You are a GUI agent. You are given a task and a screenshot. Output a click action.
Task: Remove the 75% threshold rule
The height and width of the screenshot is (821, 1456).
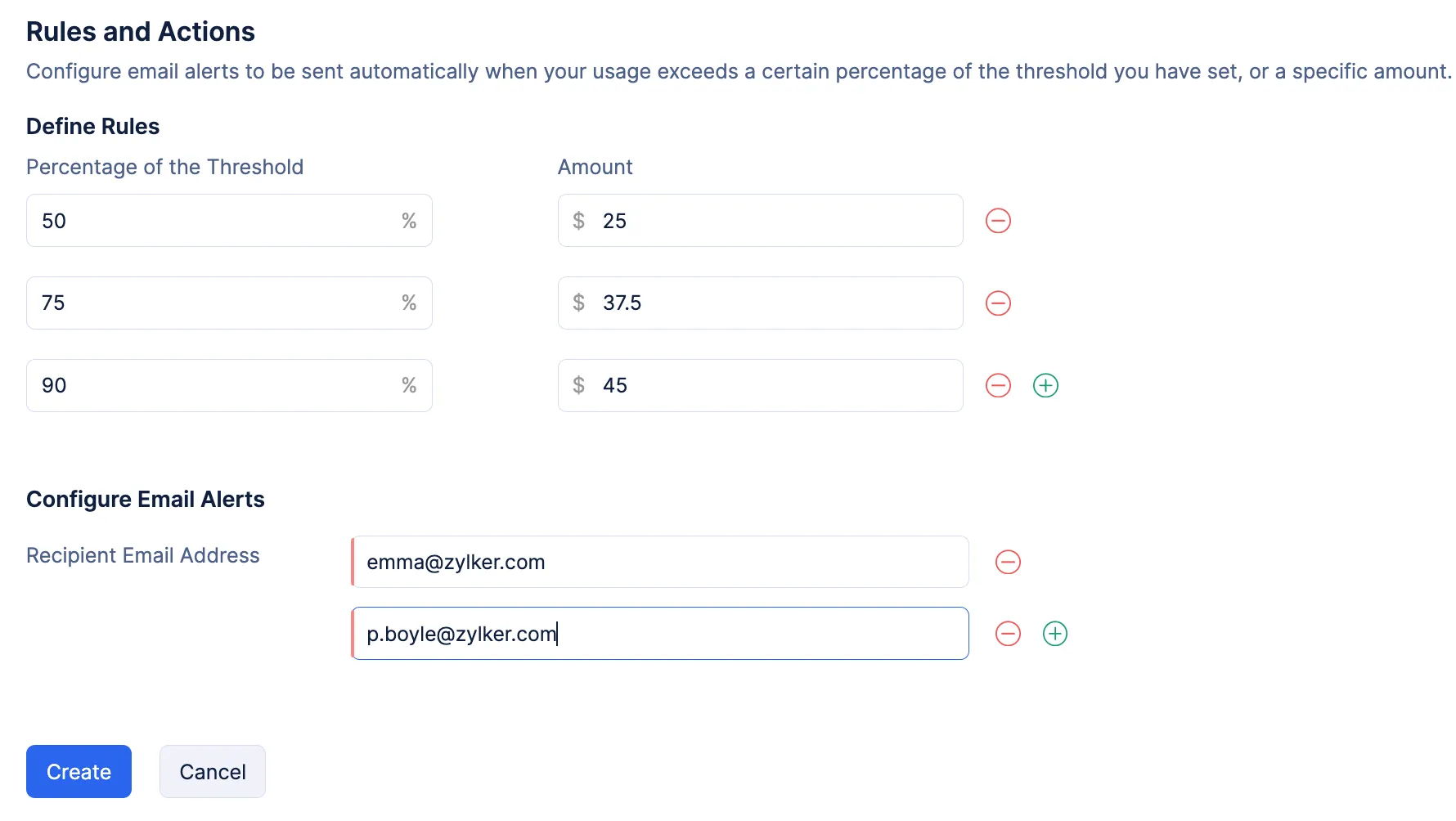(998, 303)
